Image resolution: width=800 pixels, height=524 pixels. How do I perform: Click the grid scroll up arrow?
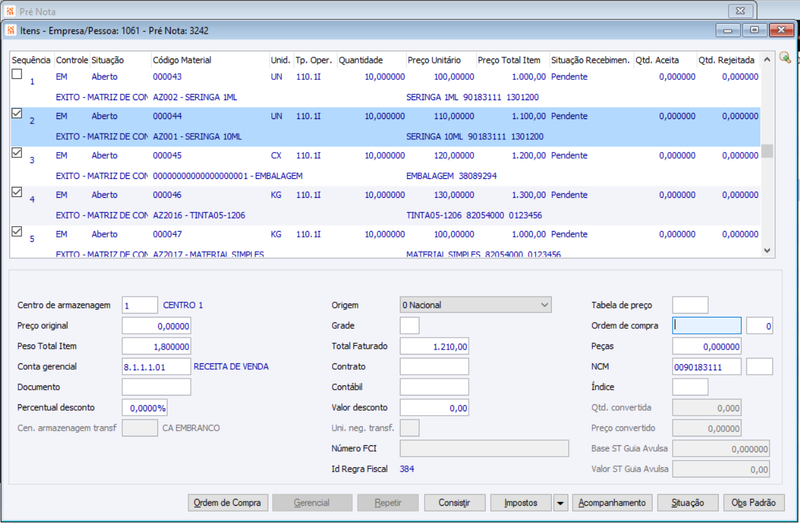767,60
